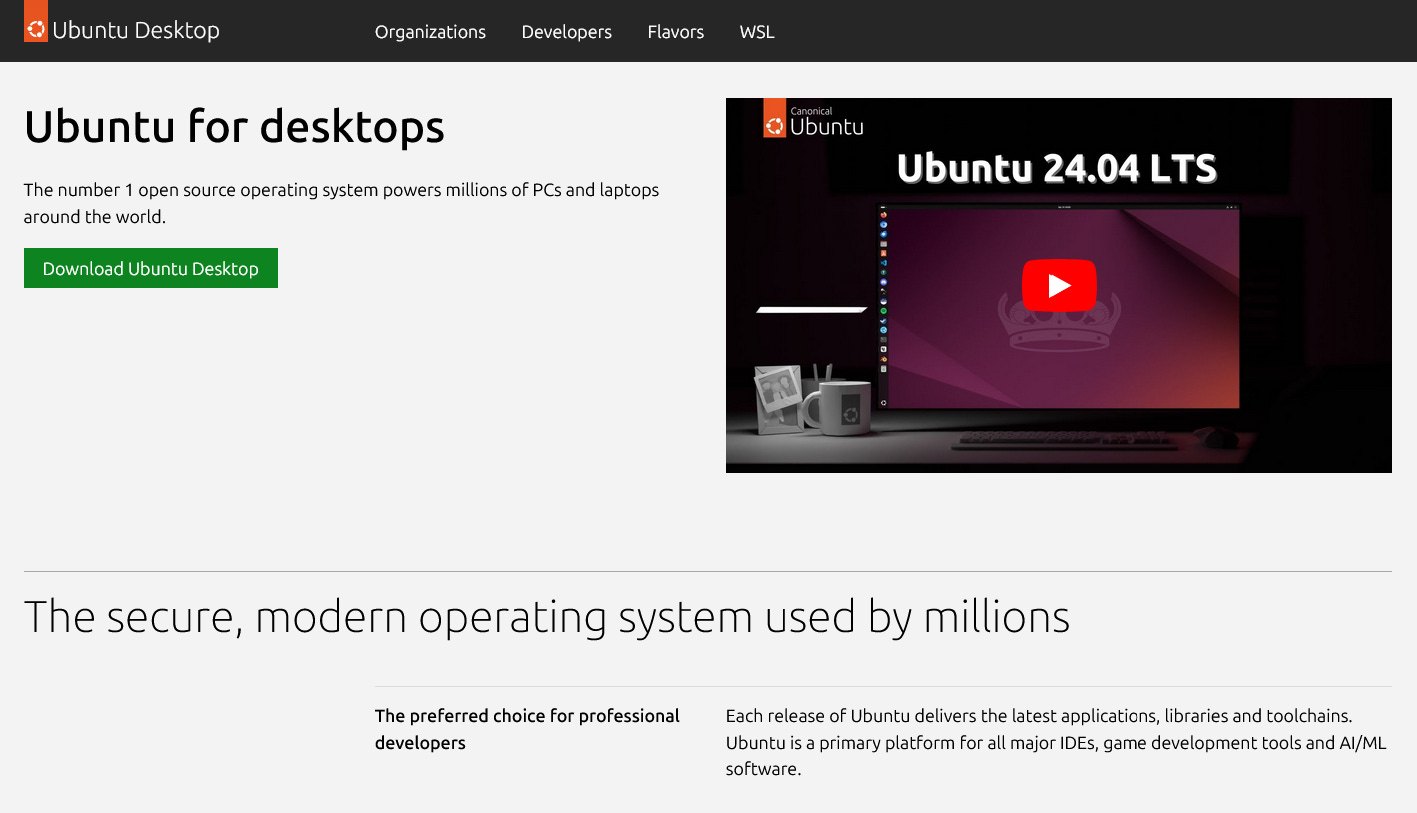Image resolution: width=1417 pixels, height=813 pixels.
Task: Click the "number 1 open source operating system" paragraph
Action: 342,203
